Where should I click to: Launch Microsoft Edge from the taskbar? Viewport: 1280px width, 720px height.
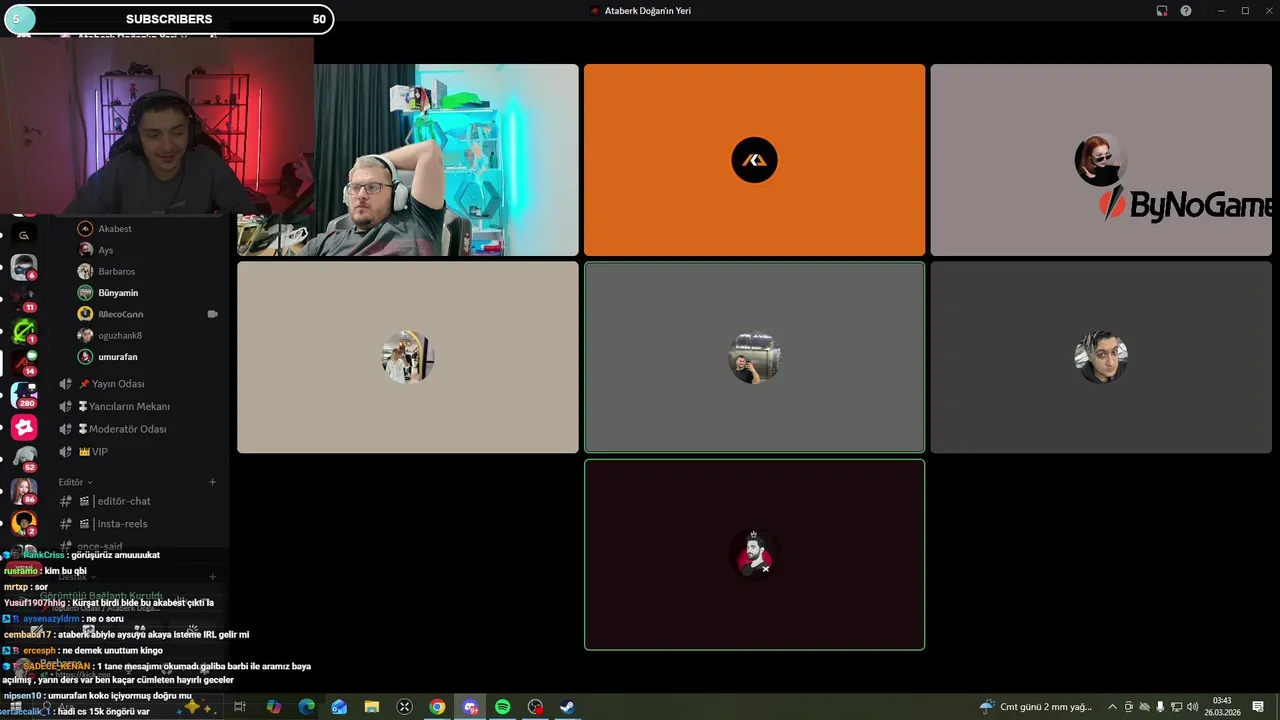(306, 707)
